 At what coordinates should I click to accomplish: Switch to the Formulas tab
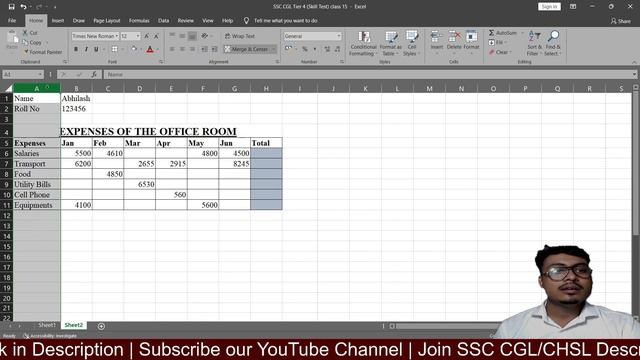click(139, 20)
